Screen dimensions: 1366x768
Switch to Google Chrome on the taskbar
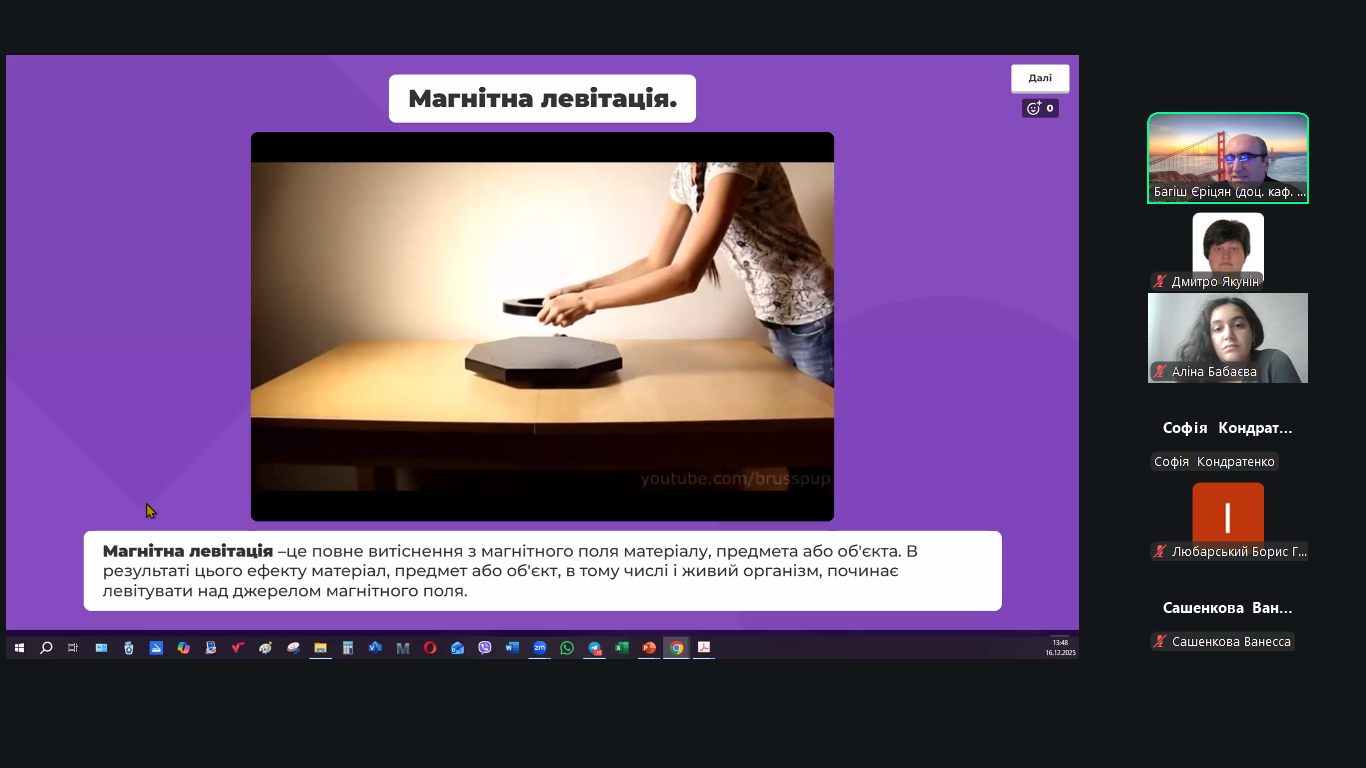coord(677,648)
